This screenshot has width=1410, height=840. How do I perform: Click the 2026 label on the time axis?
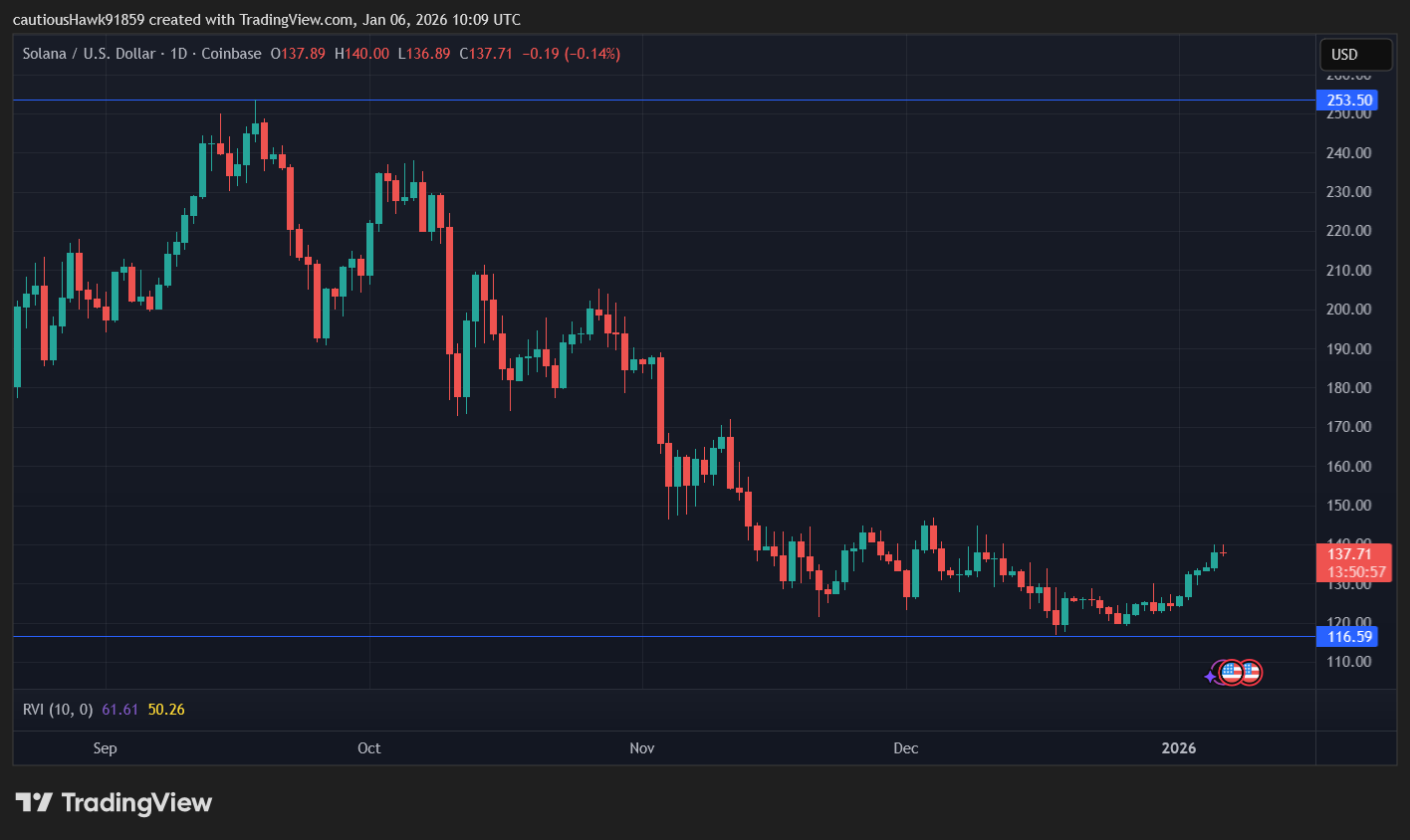1179,748
